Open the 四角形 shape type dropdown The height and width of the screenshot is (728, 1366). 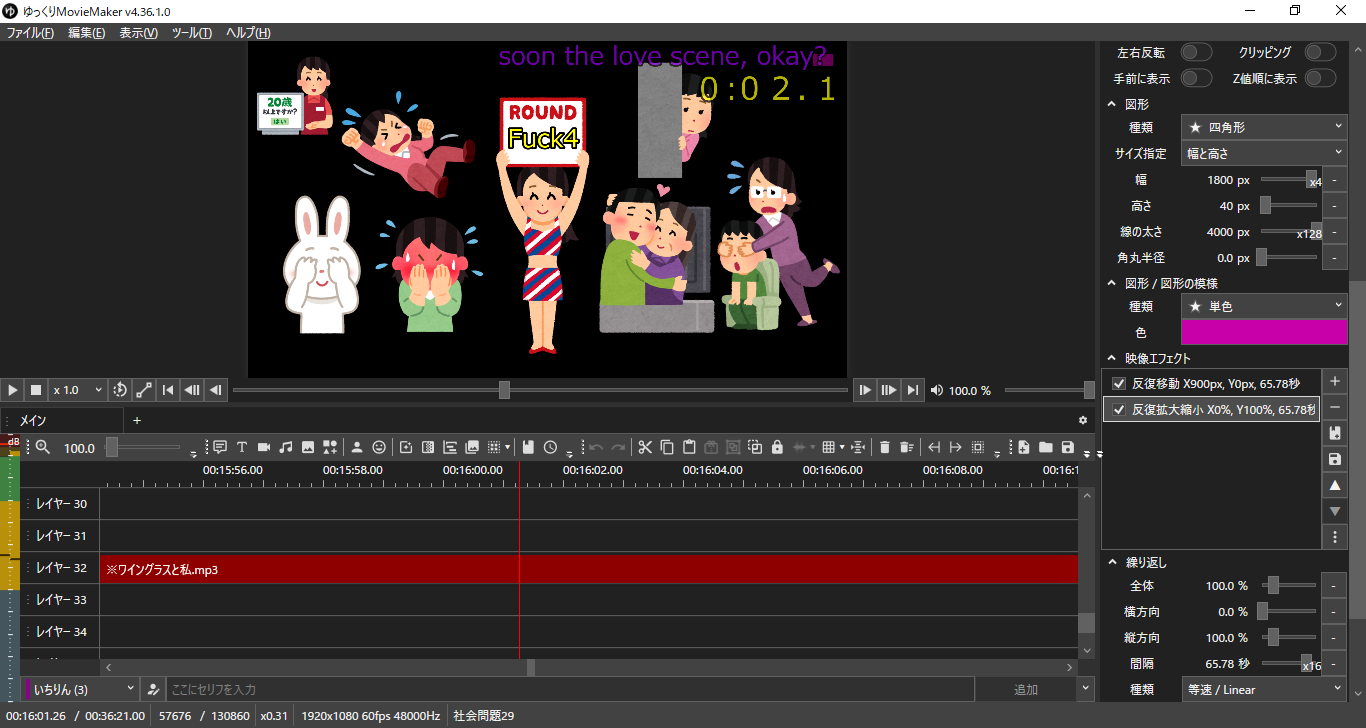(x=1264, y=127)
